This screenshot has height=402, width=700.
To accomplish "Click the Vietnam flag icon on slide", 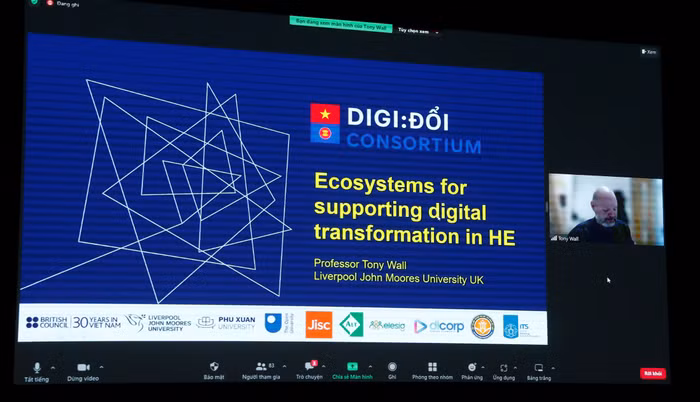I will click(x=325, y=113).
